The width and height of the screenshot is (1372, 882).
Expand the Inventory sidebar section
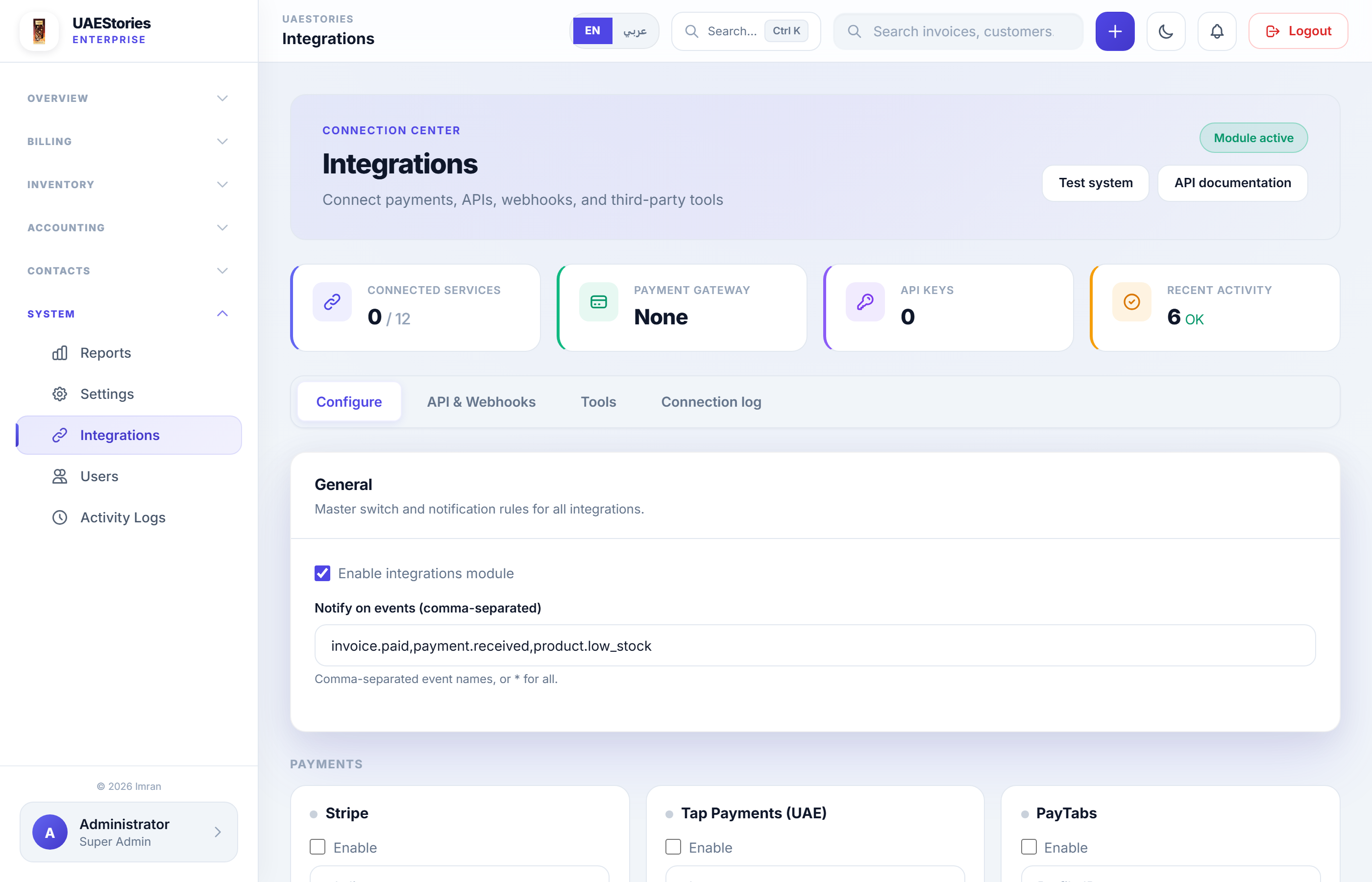128,184
